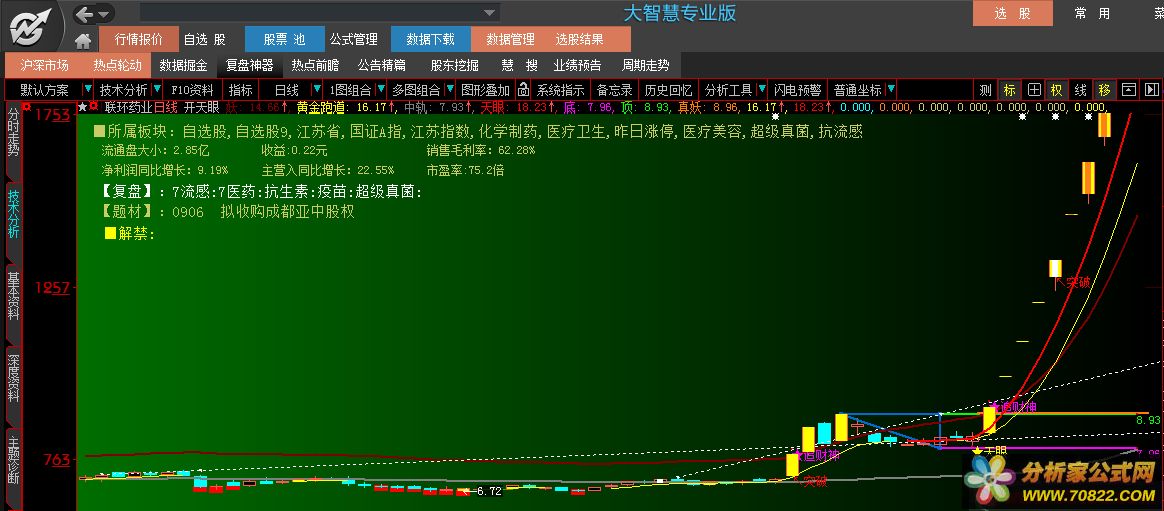Open the 数据管理 tab
1164x511 pixels.
pos(510,39)
